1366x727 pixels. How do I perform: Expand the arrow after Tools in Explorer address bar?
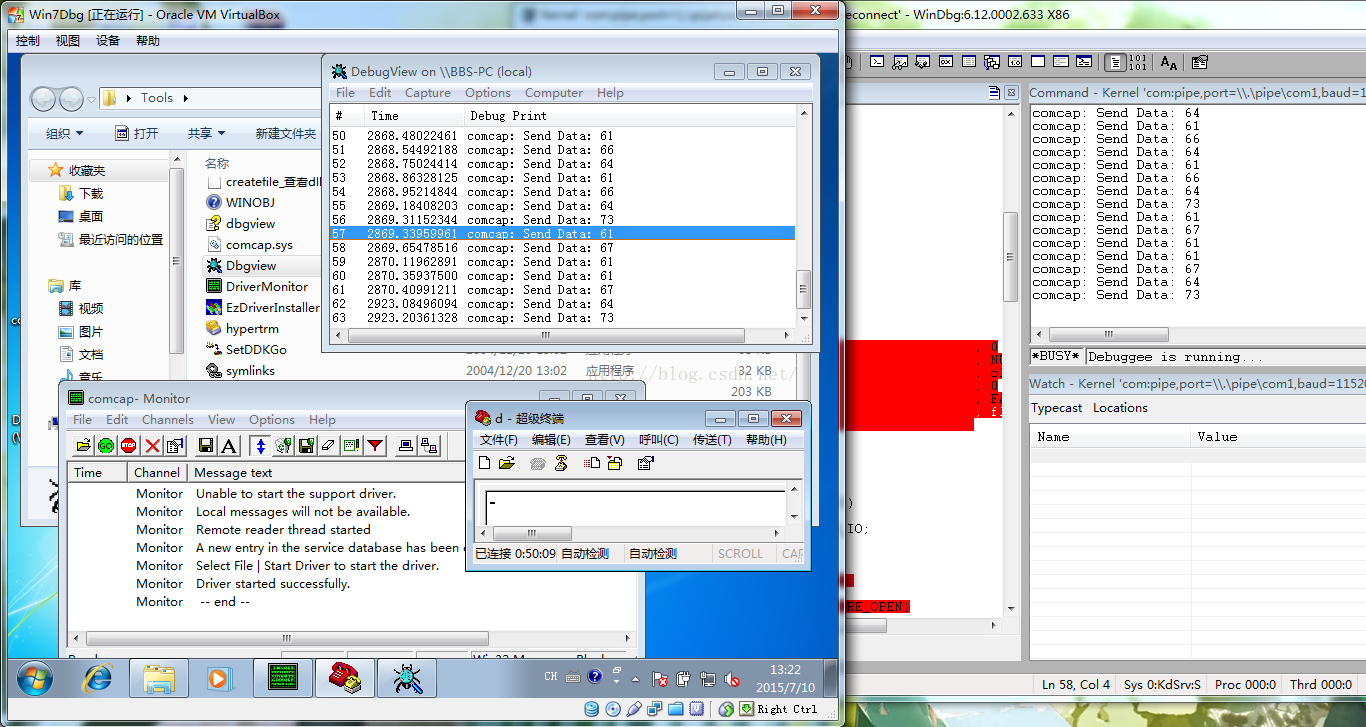pyautogui.click(x=186, y=98)
